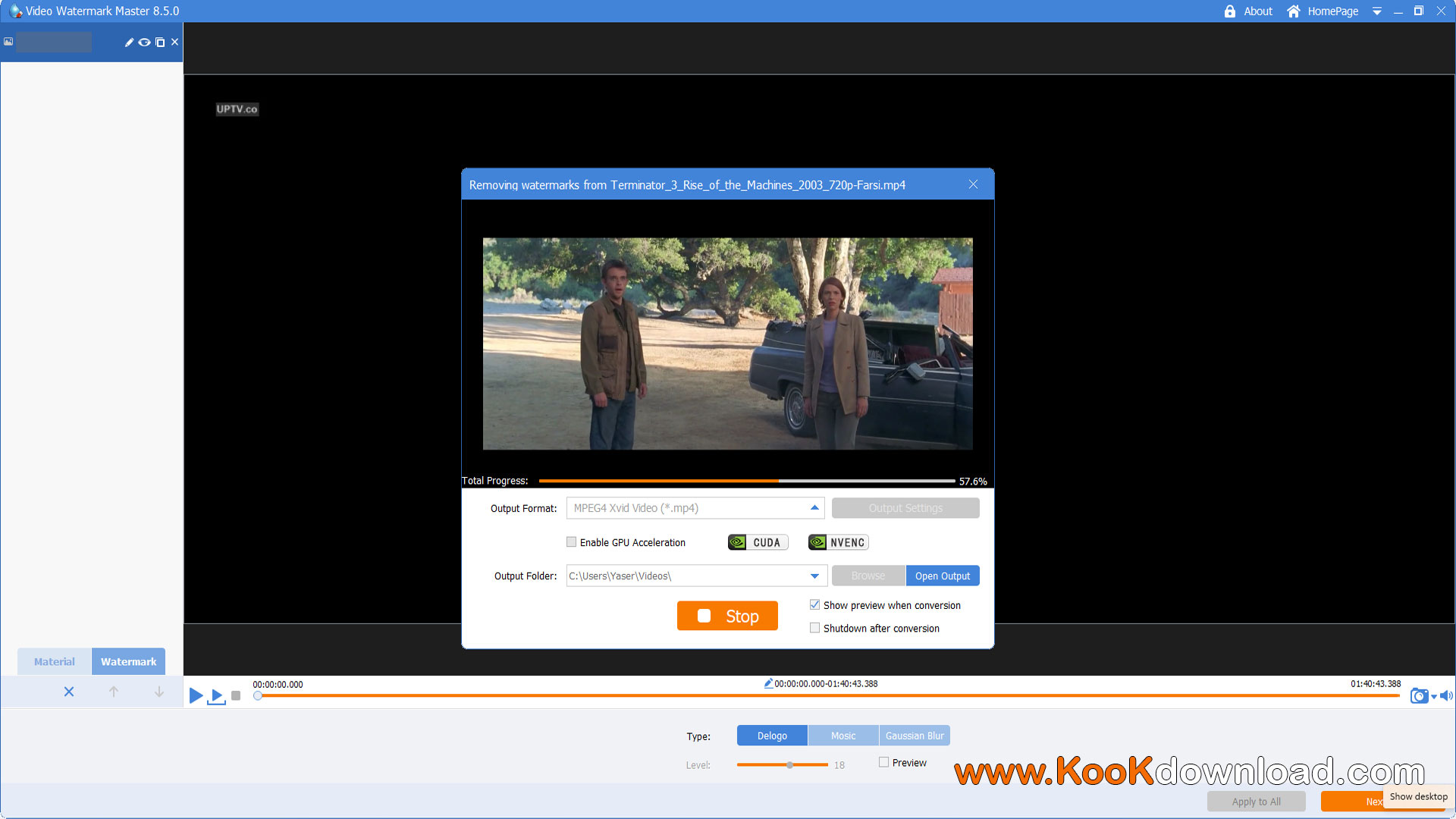This screenshot has width=1456, height=819.
Task: Switch to the Watermark tab
Action: (128, 661)
